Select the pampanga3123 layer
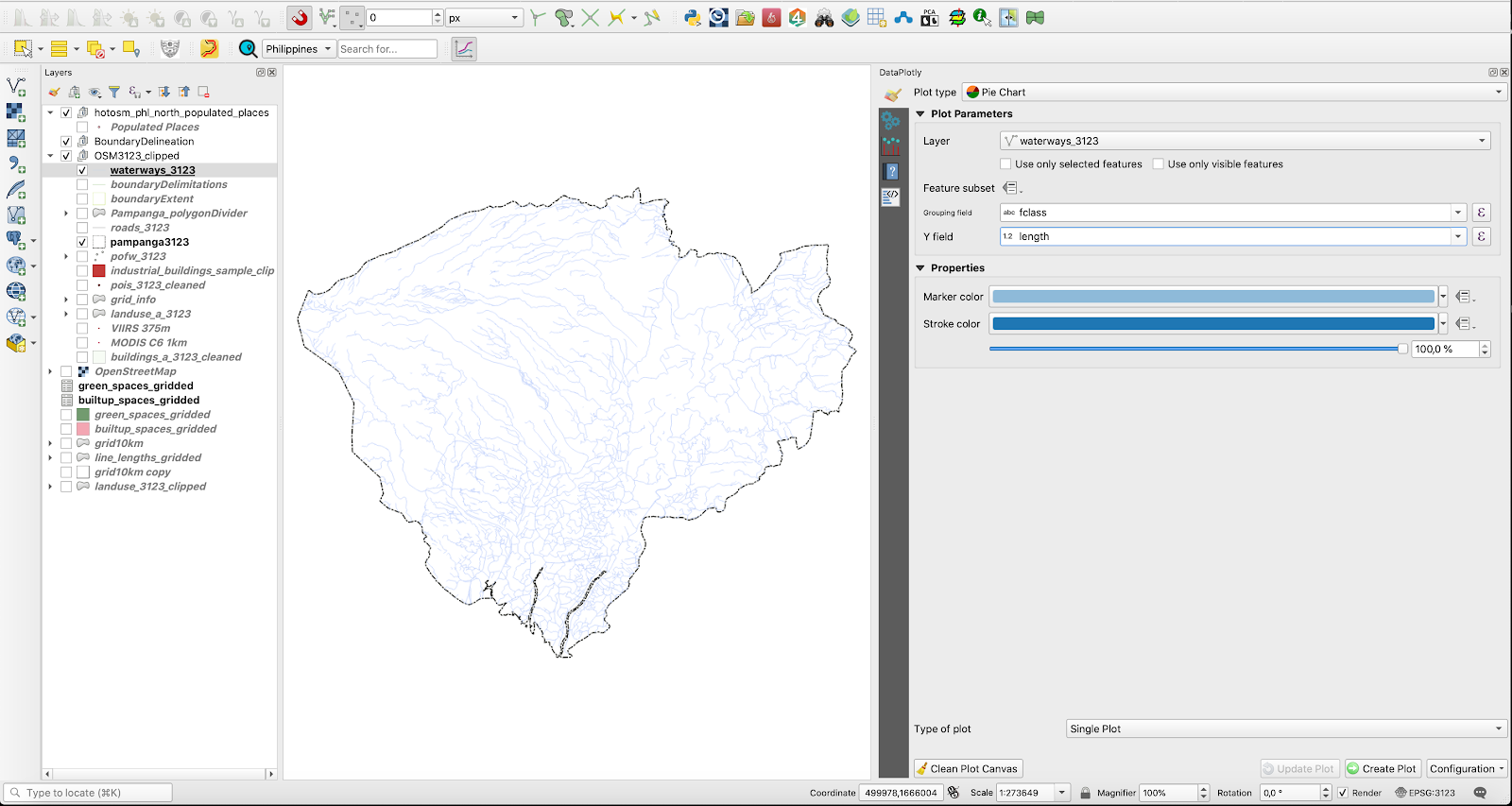 [149, 242]
